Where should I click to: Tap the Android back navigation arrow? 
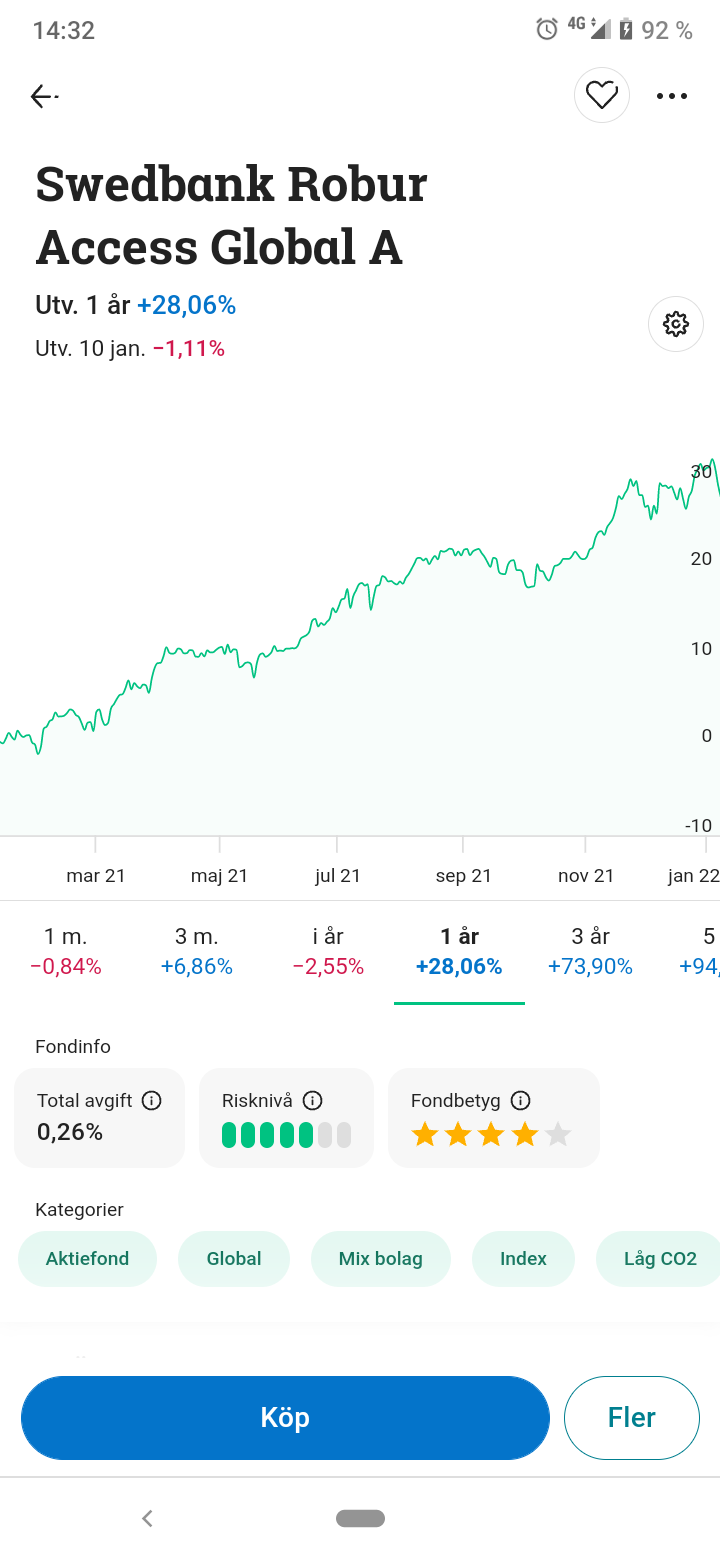[147, 1518]
